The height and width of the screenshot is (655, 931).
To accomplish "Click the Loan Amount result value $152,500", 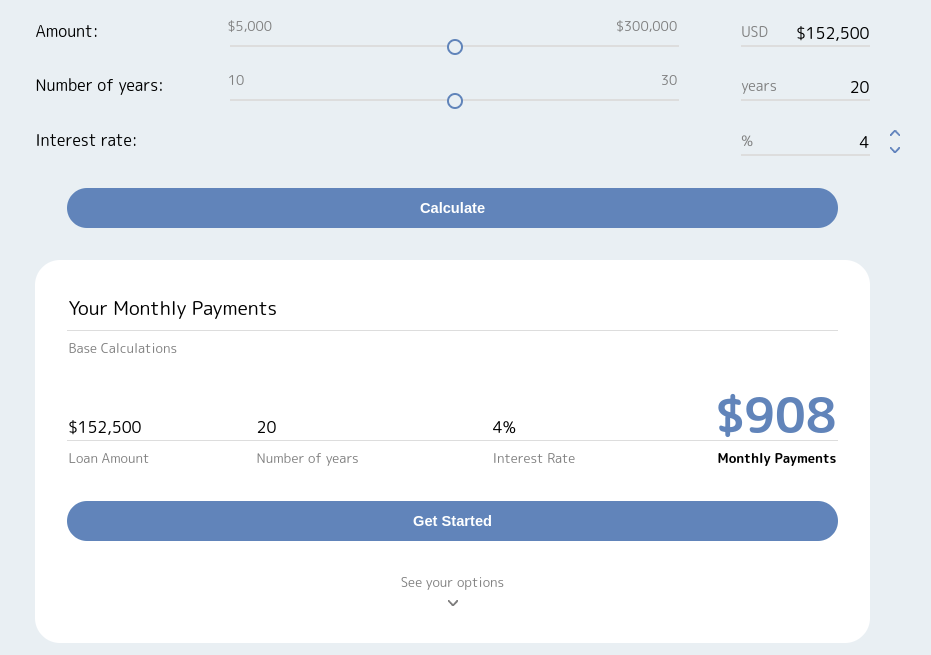I will [x=104, y=427].
